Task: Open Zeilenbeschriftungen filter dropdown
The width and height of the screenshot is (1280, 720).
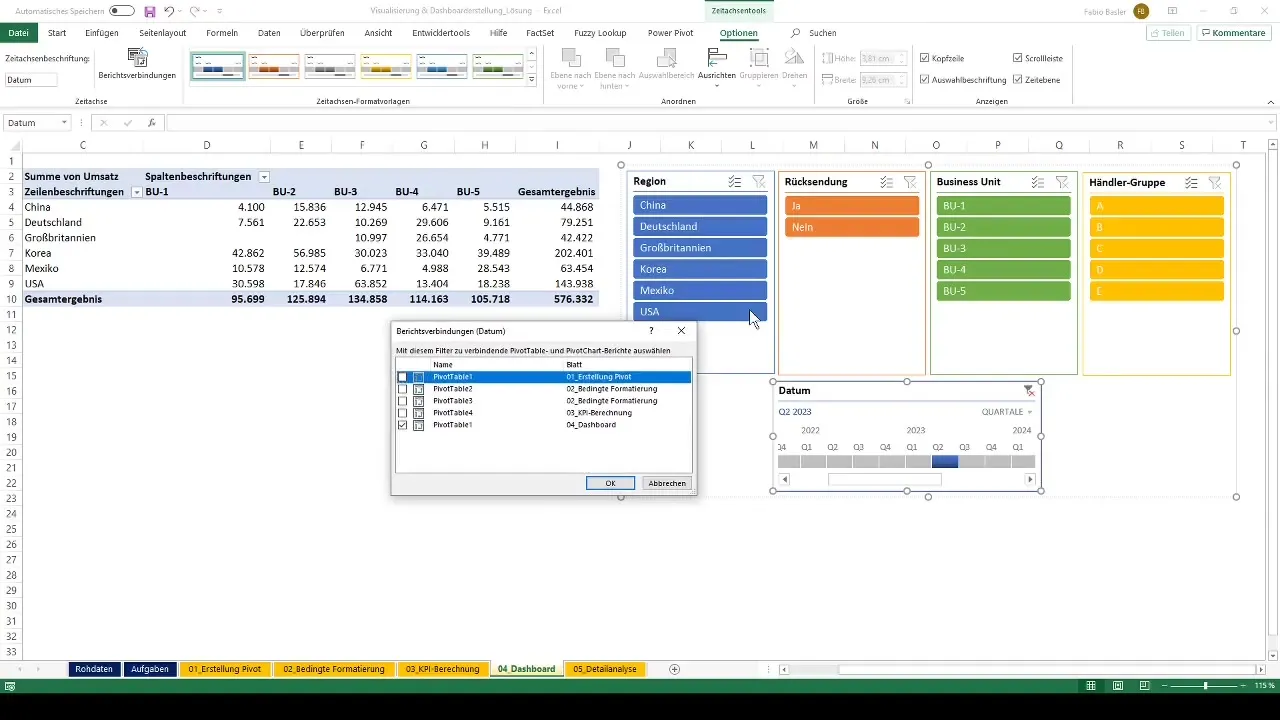Action: [137, 192]
